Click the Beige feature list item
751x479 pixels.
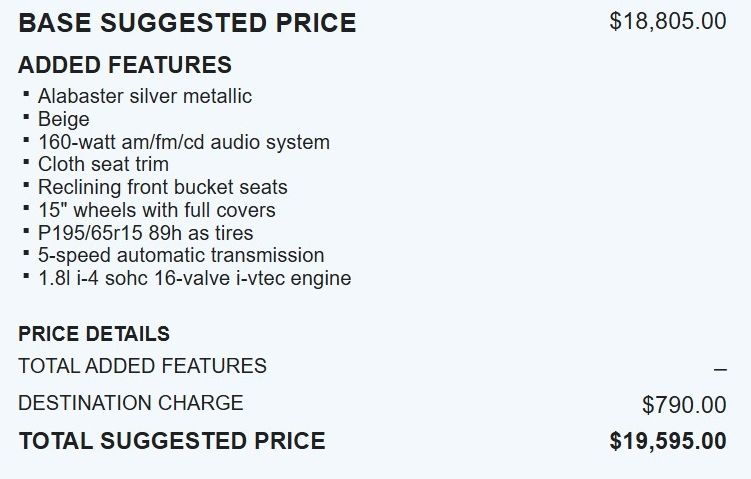(x=63, y=119)
